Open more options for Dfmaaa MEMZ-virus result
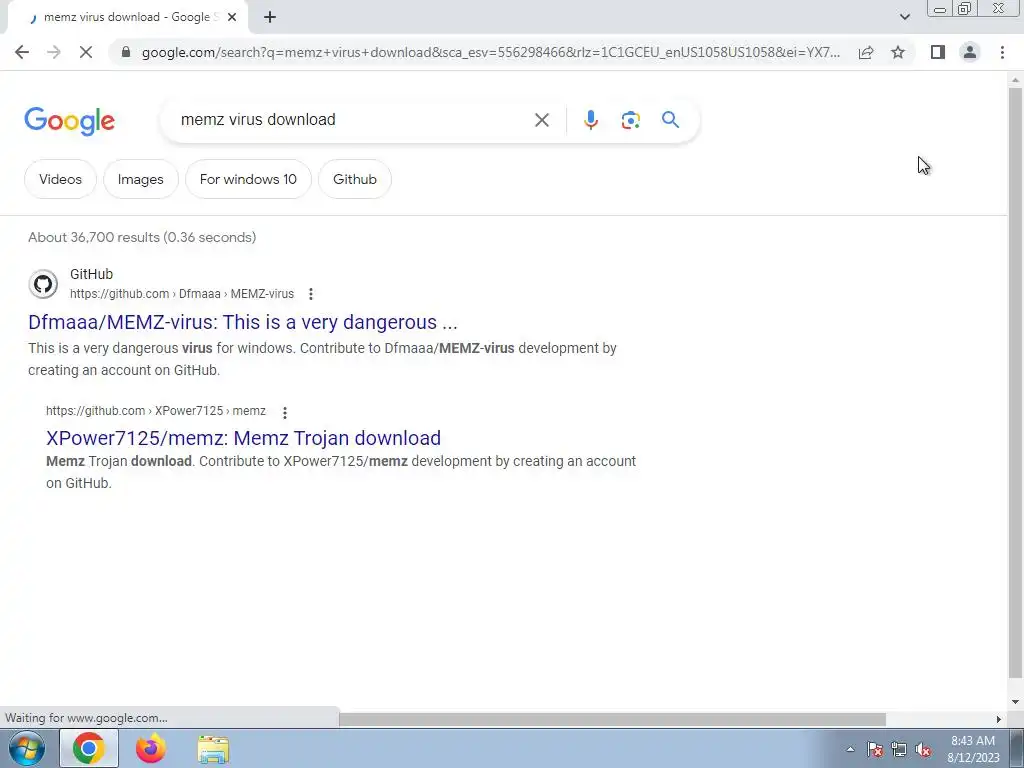This screenshot has width=1024, height=768. coord(311,294)
